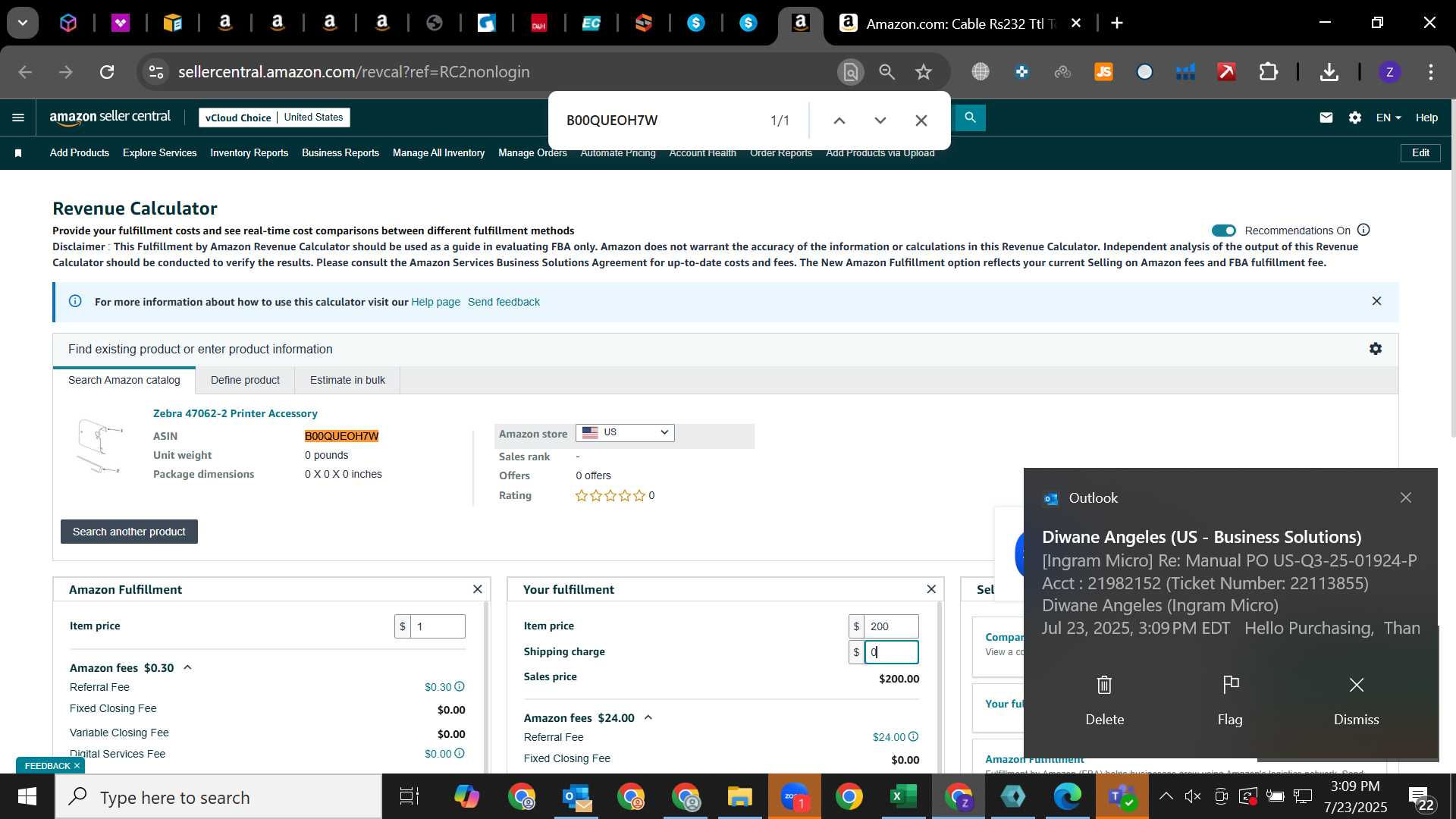Open seller central settings gear in header
Screen dimensions: 1456x819
pyautogui.click(x=1355, y=118)
